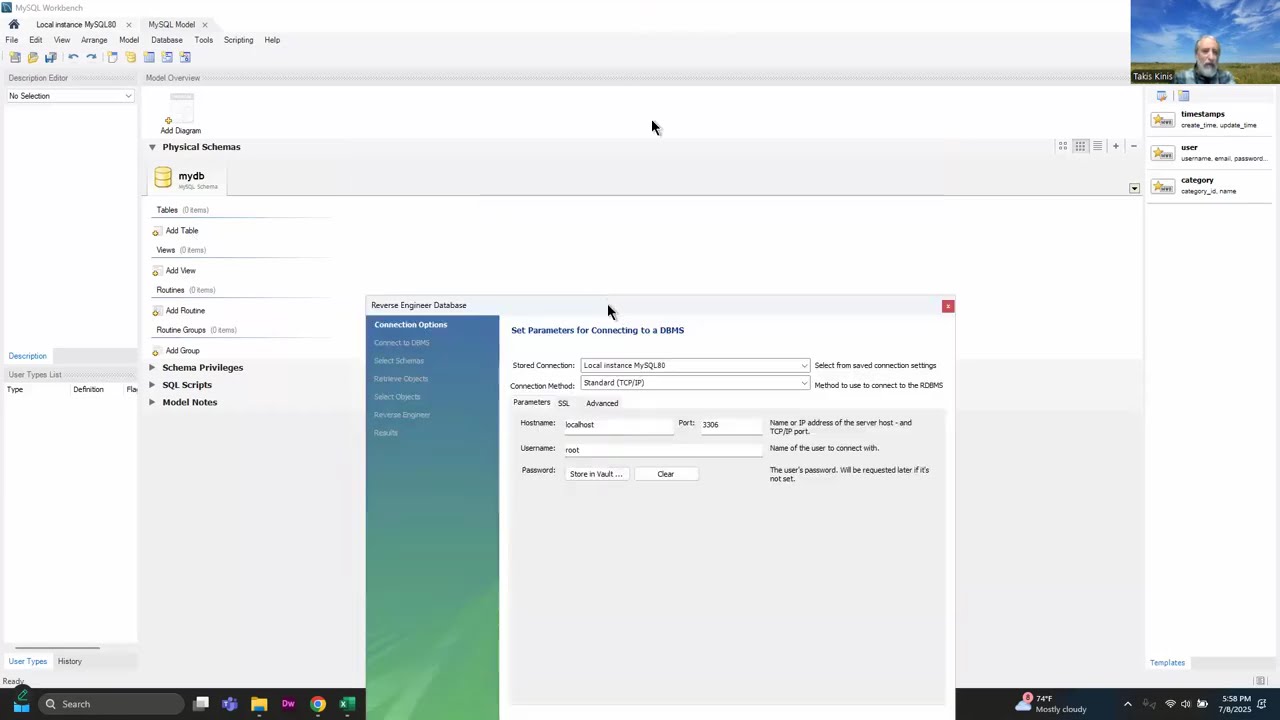Expand the Model Notes section
This screenshot has width=1280, height=720.
[x=152, y=402]
